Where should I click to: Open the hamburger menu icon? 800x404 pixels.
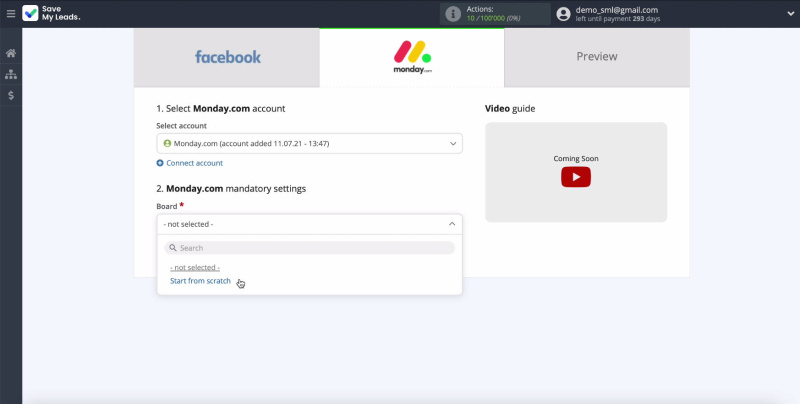(x=11, y=14)
